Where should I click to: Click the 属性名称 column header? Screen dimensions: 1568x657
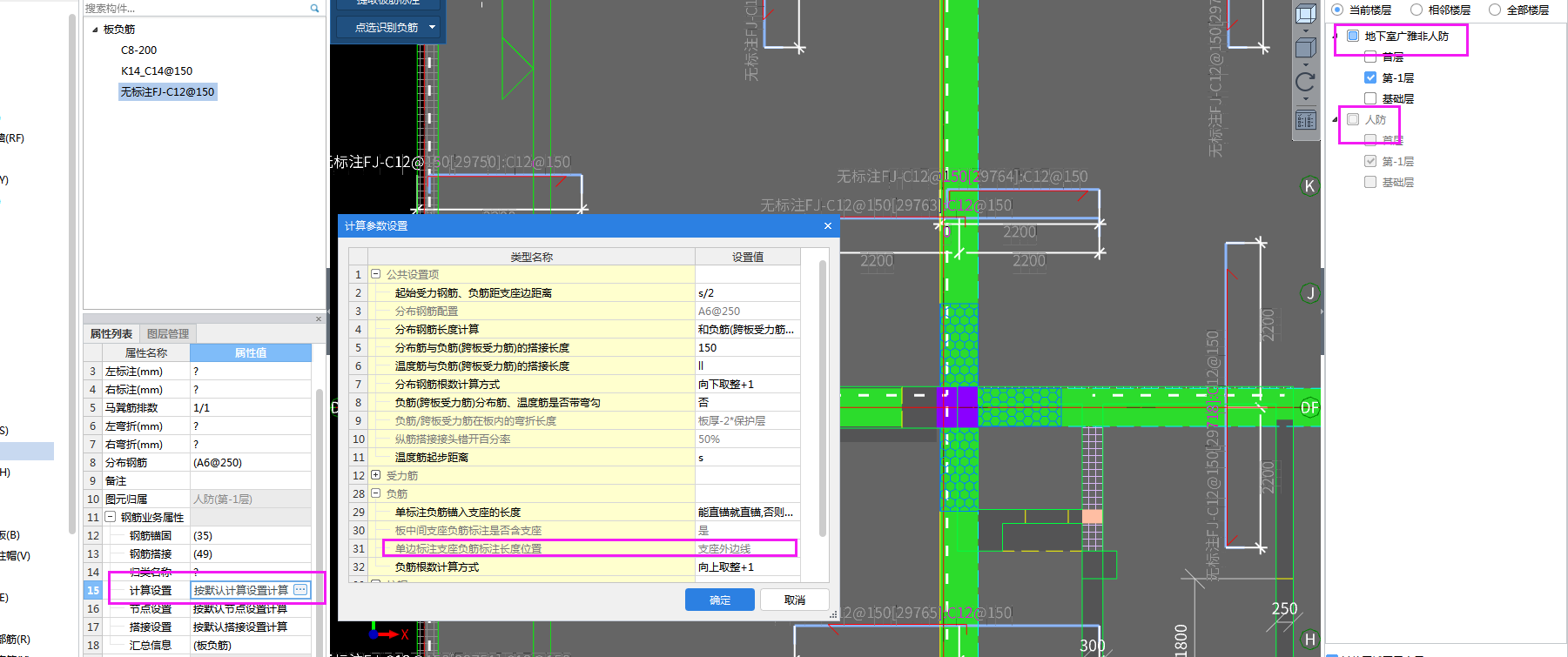146,352
